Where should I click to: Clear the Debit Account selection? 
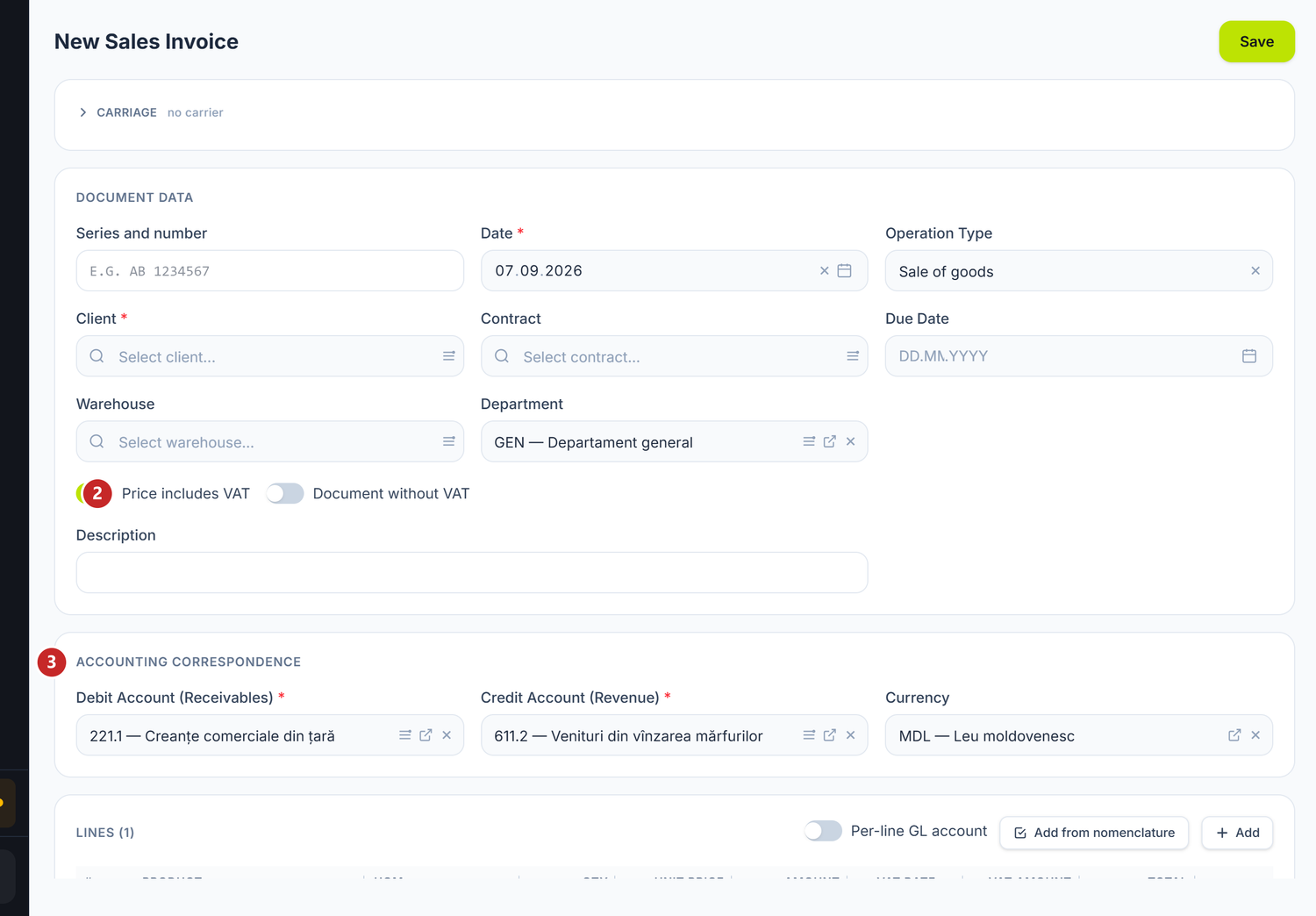click(447, 735)
